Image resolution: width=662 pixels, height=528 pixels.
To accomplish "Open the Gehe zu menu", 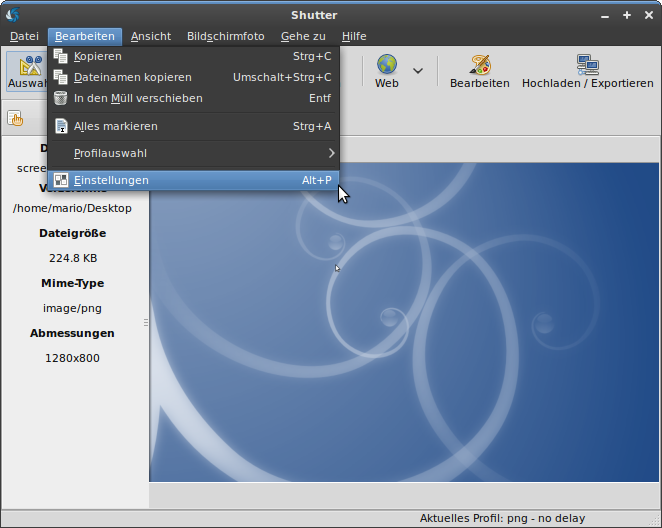I will pyautogui.click(x=303, y=36).
